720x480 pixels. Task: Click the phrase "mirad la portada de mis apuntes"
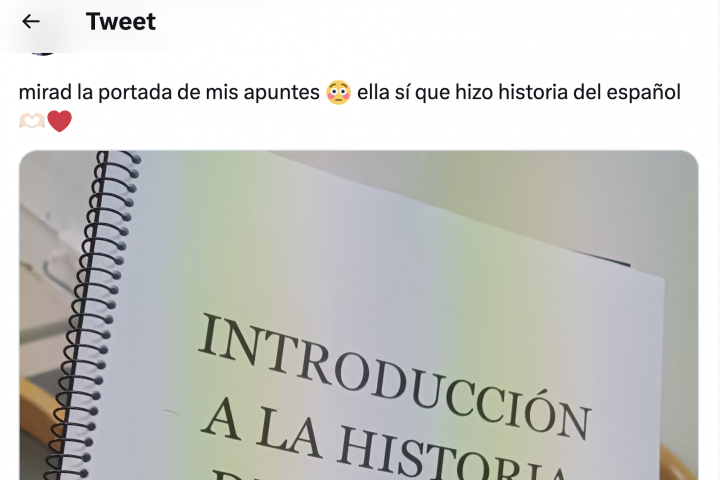169,92
